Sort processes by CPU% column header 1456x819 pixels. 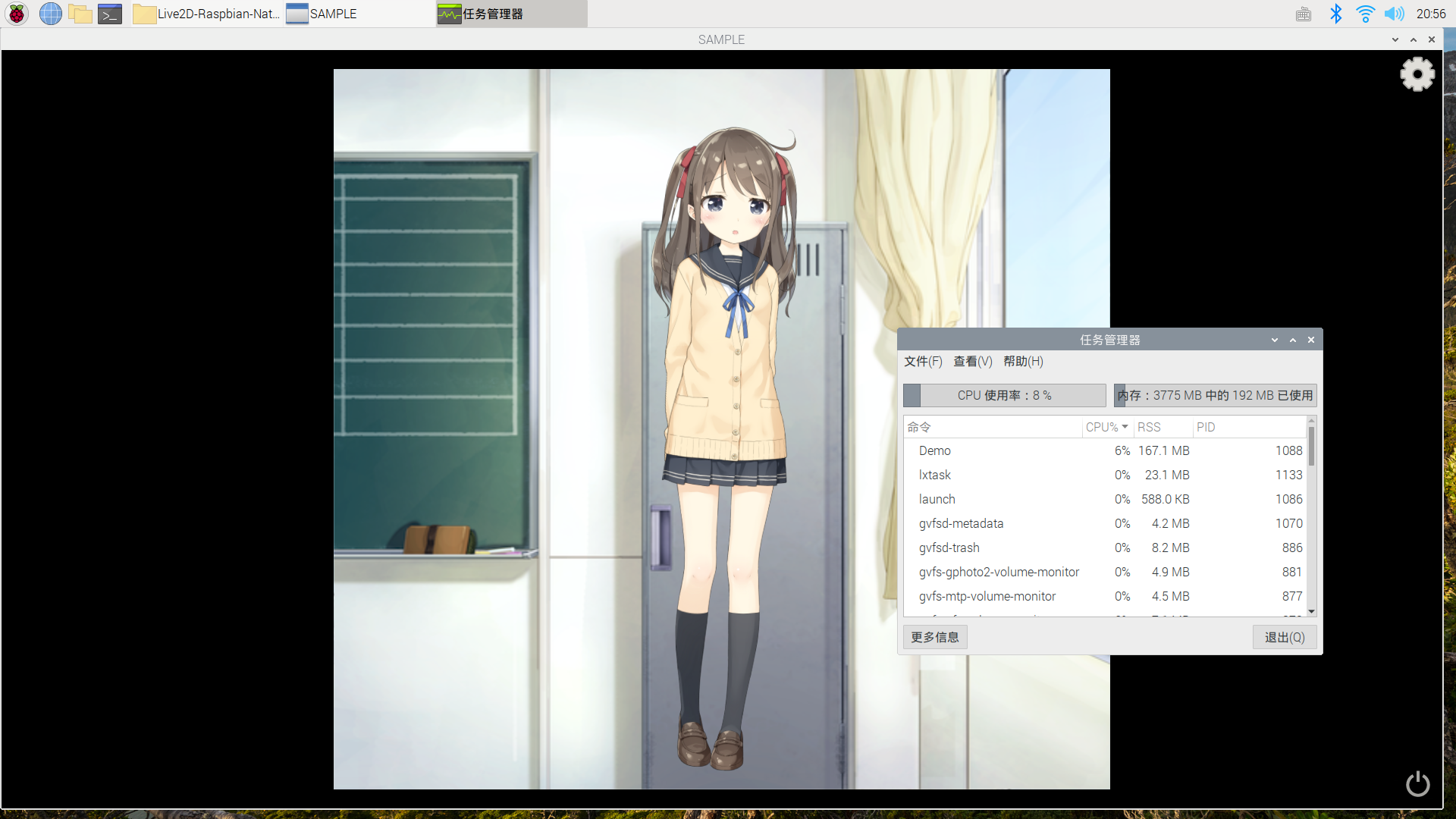pos(1106,428)
